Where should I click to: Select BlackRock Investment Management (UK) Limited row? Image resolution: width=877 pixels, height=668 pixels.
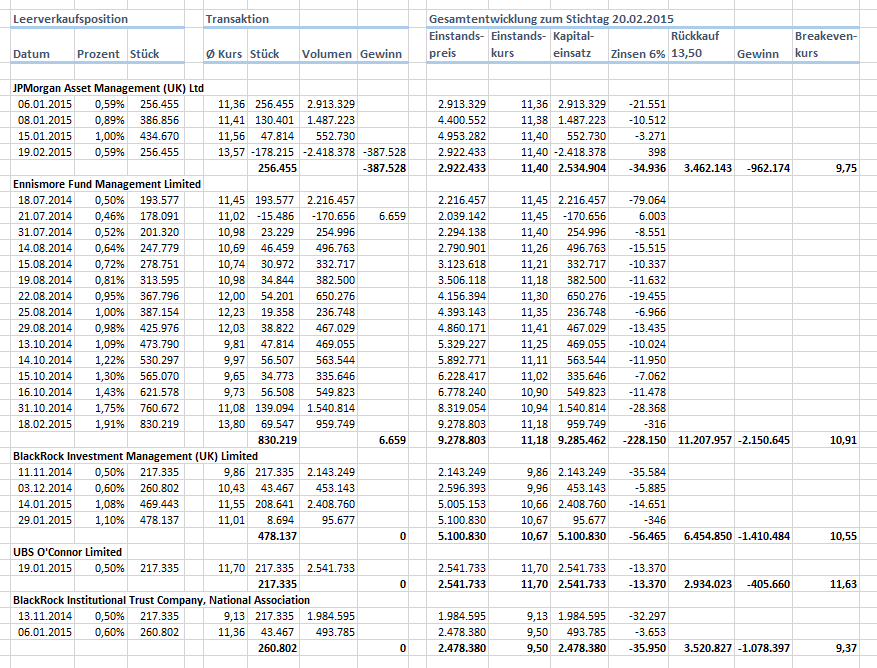(135, 456)
